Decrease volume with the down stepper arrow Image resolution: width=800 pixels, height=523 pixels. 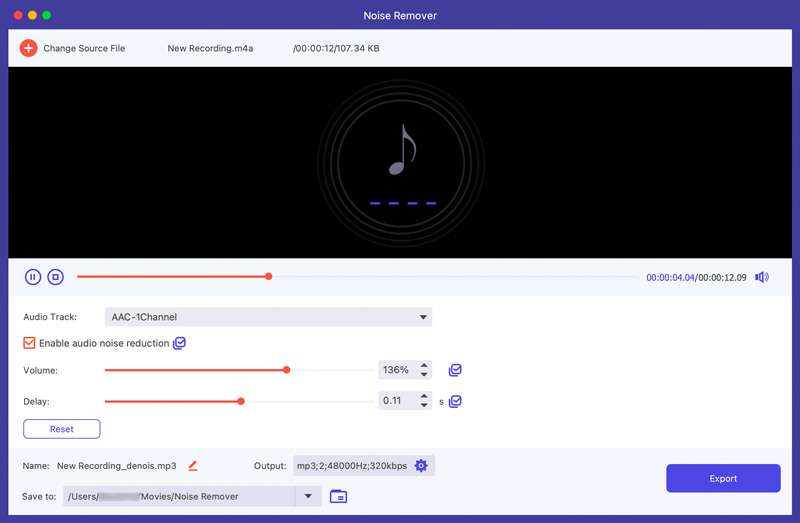coord(424,375)
